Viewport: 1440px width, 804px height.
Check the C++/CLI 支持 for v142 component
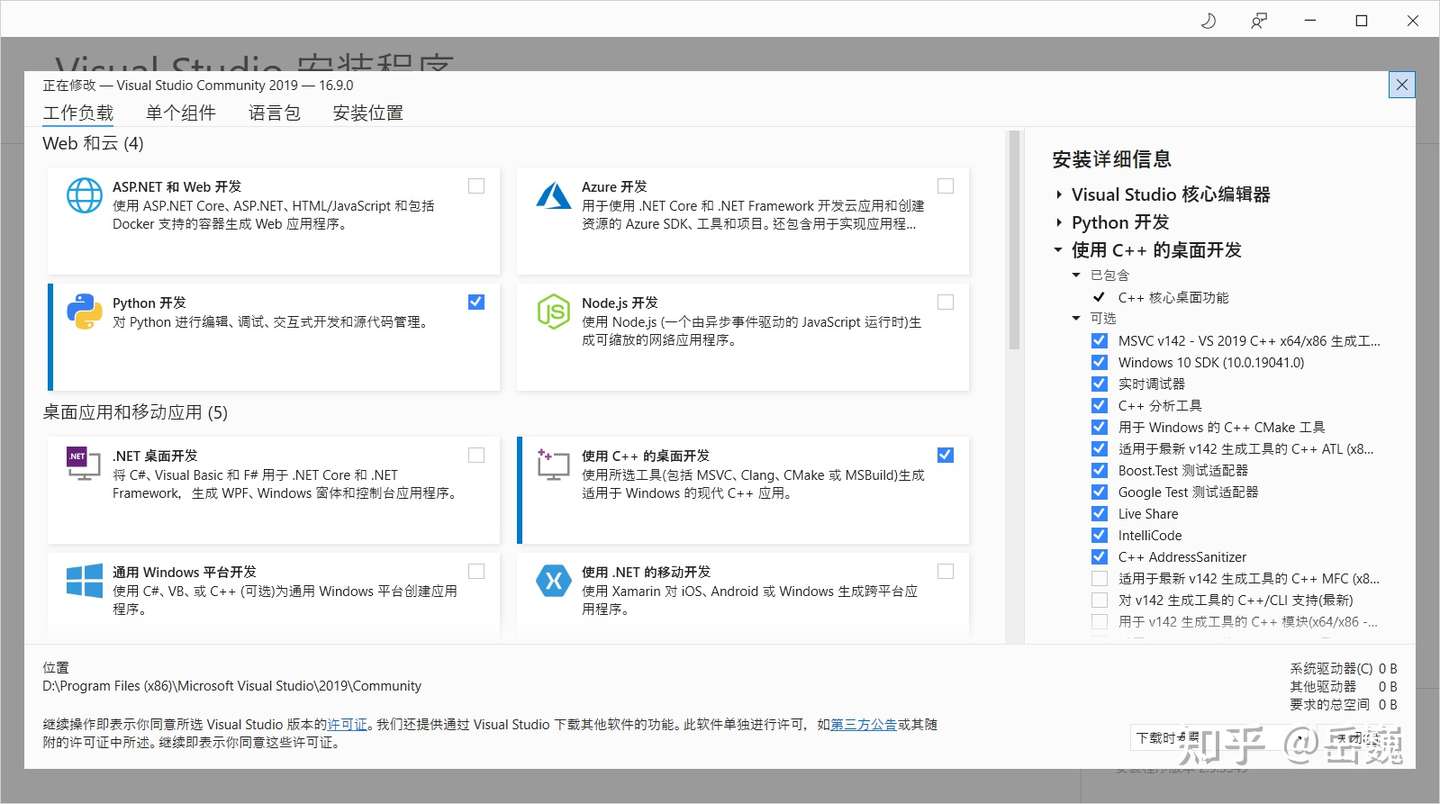[x=1099, y=600]
